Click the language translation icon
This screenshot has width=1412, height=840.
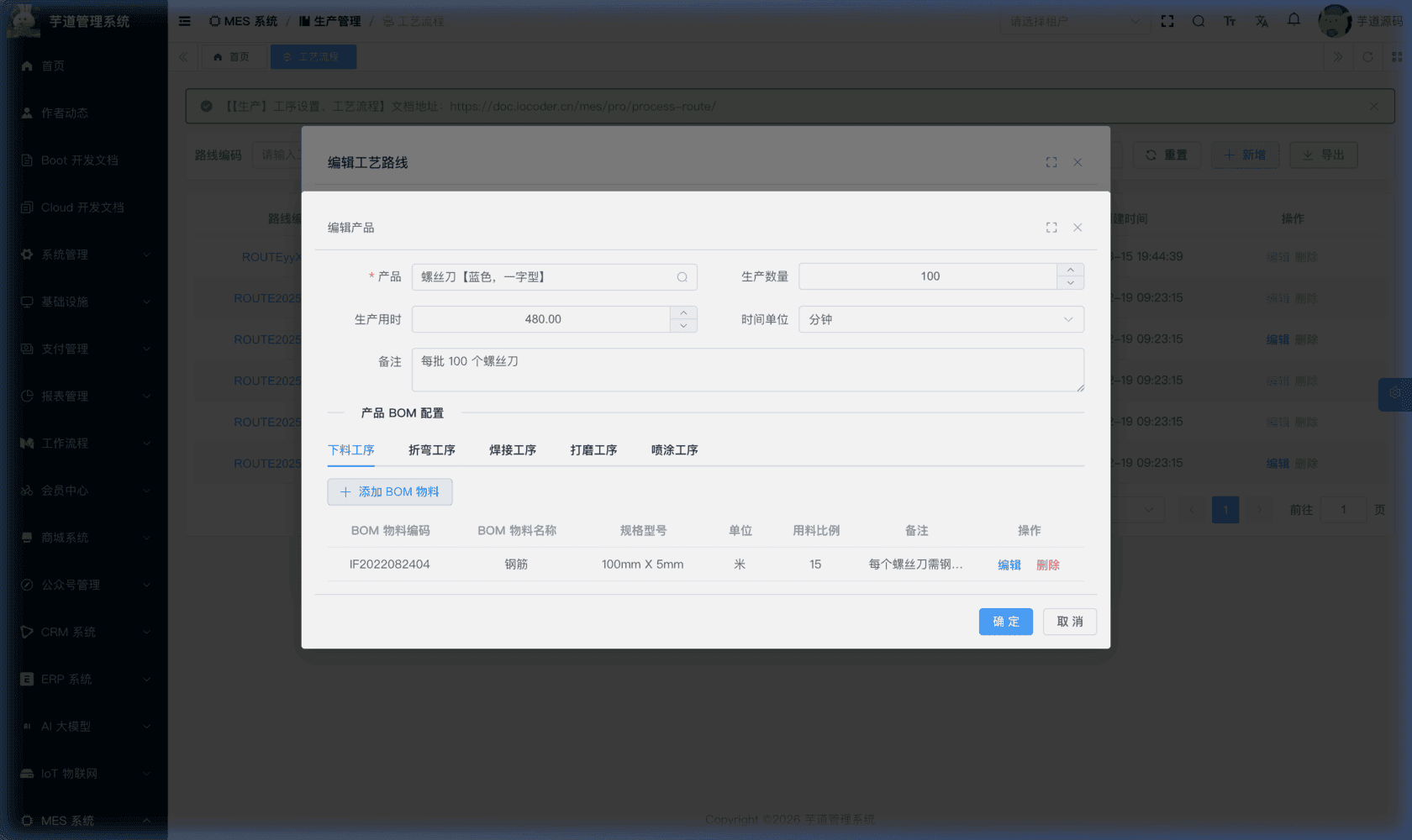[1262, 21]
